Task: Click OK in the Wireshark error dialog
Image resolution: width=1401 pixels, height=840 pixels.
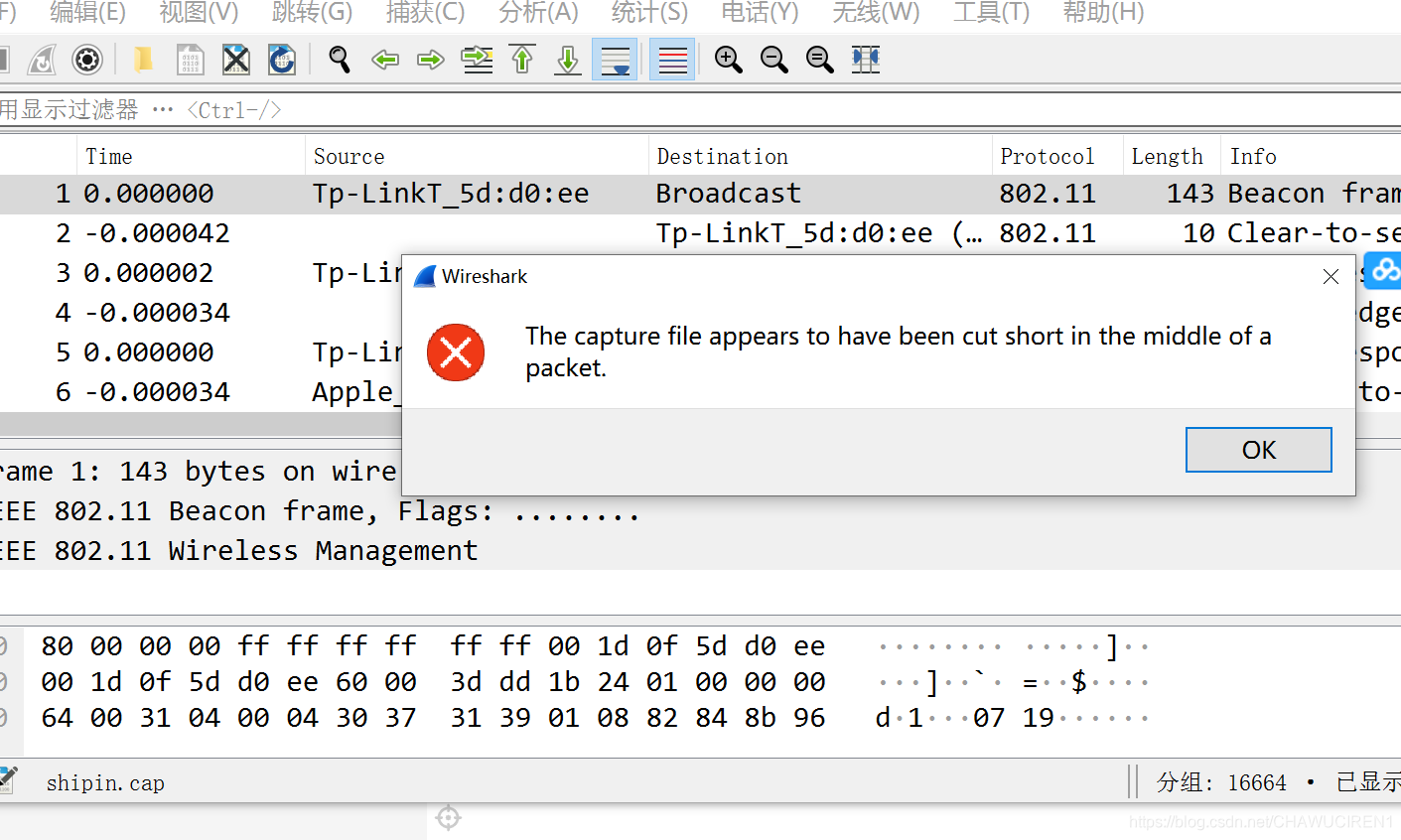Action: (x=1258, y=450)
